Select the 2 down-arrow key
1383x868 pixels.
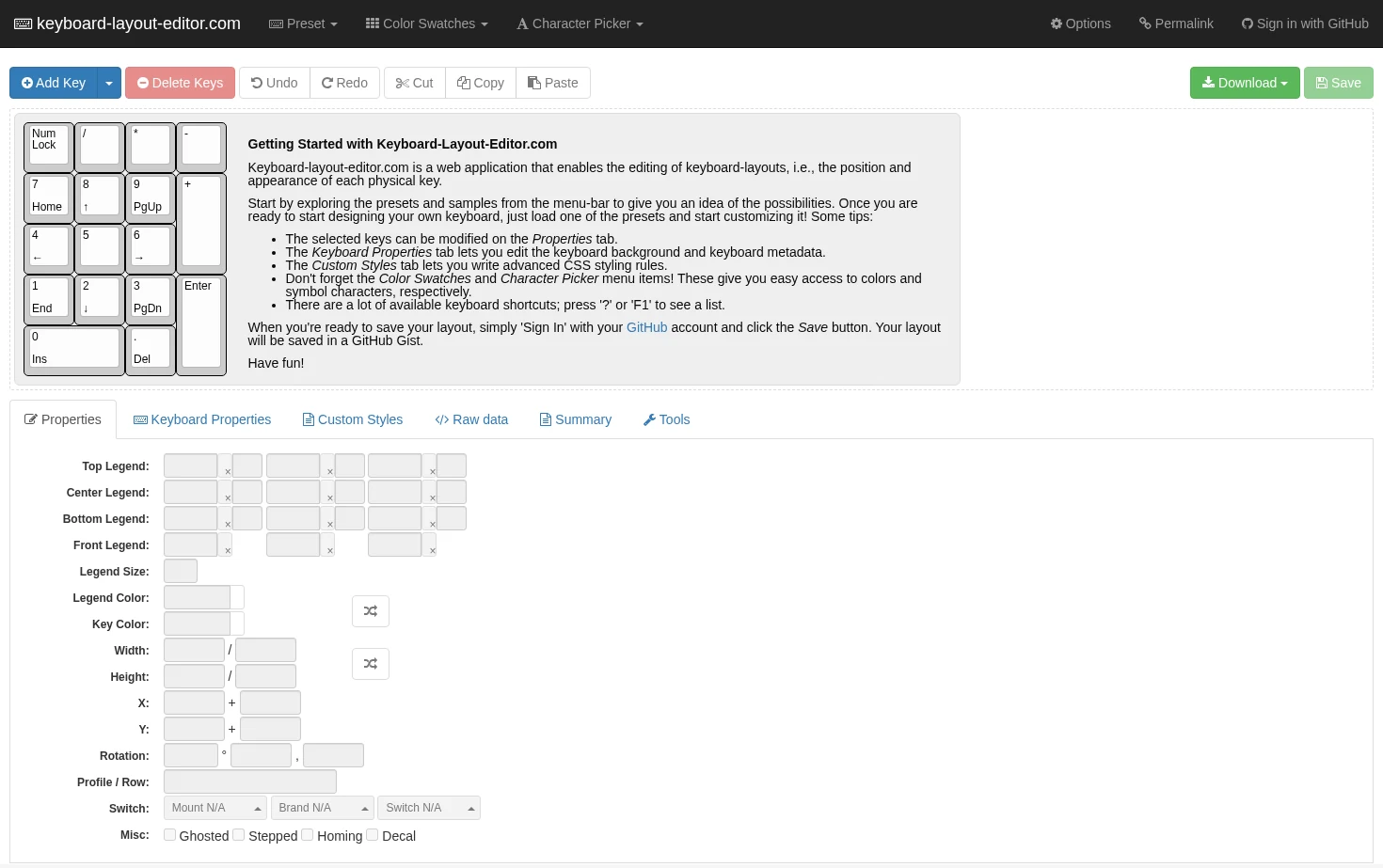(100, 300)
